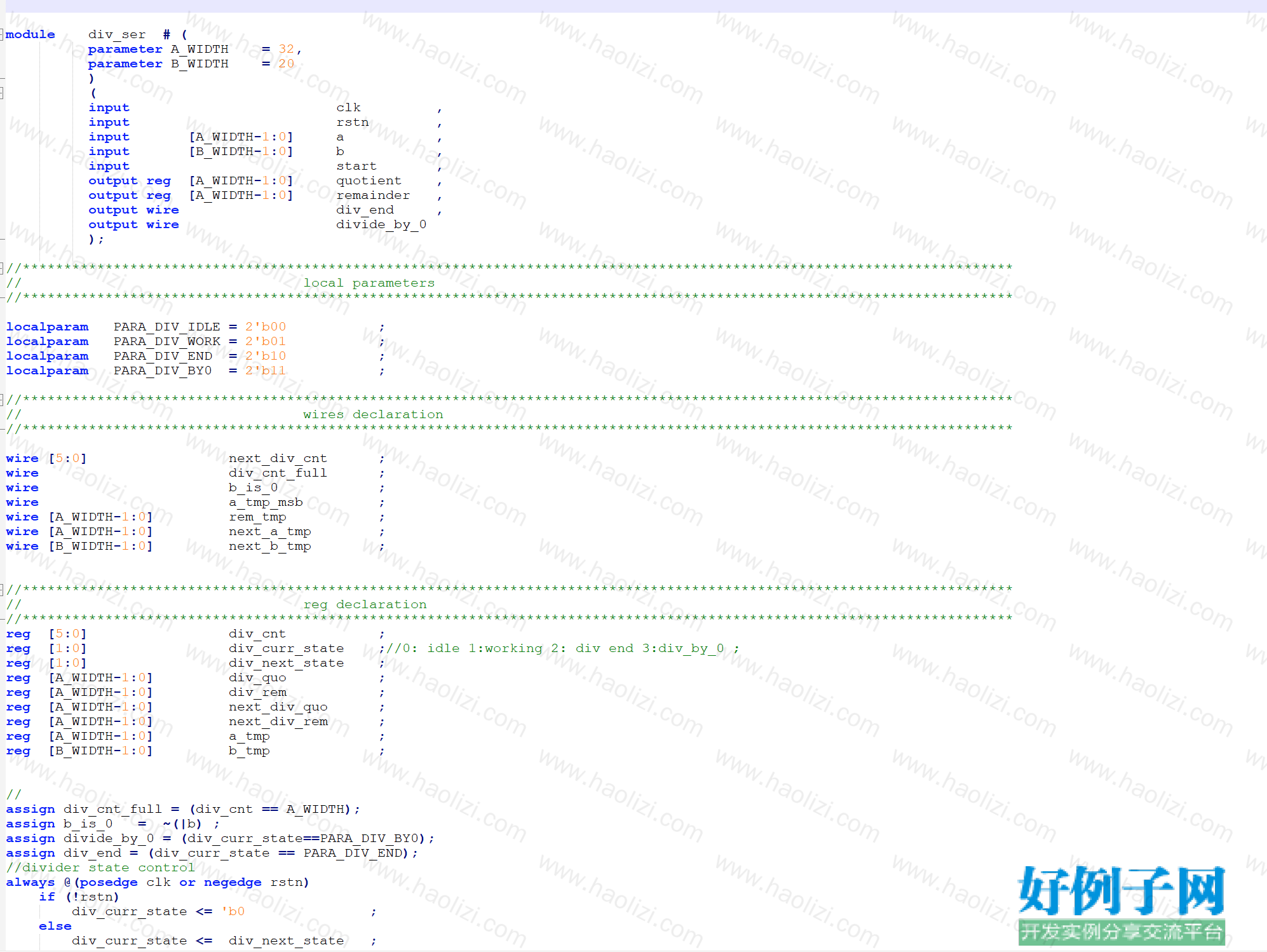The image size is (1267, 952).
Task: Click the expression '~(|b)'
Action: [182, 824]
